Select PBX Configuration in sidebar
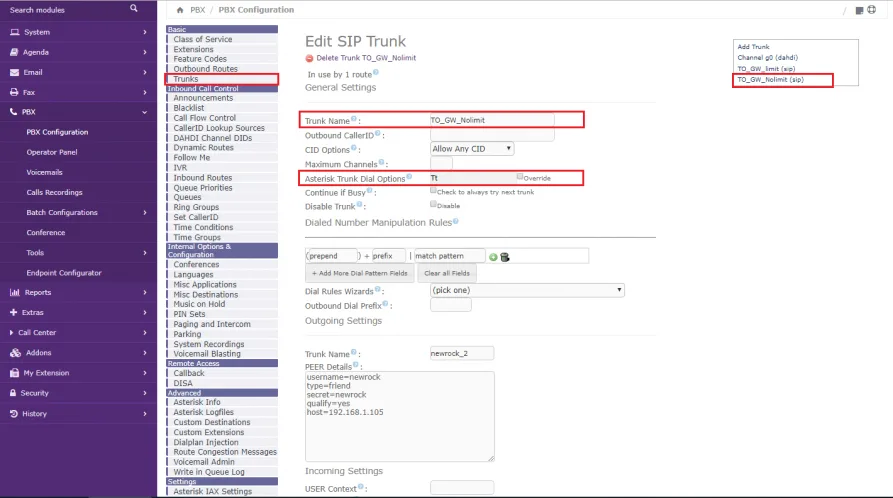 [57, 132]
